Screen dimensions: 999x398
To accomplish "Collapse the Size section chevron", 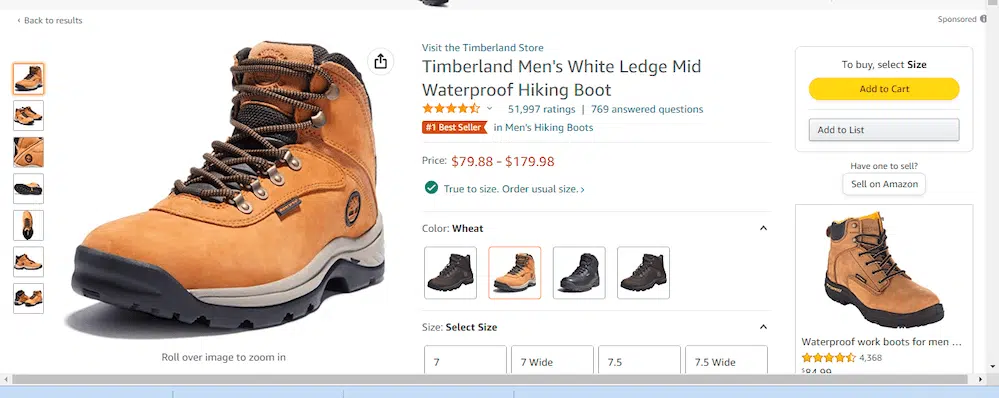I will (x=763, y=327).
